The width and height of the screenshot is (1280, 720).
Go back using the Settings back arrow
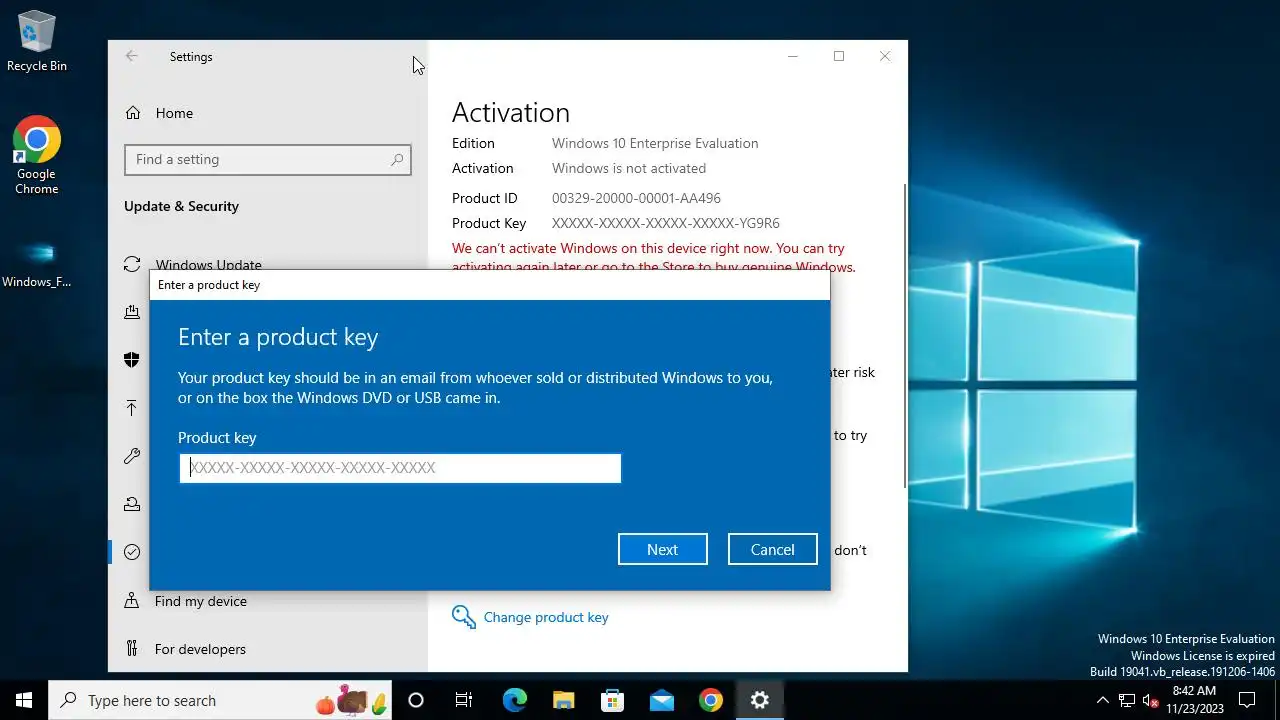pos(131,57)
